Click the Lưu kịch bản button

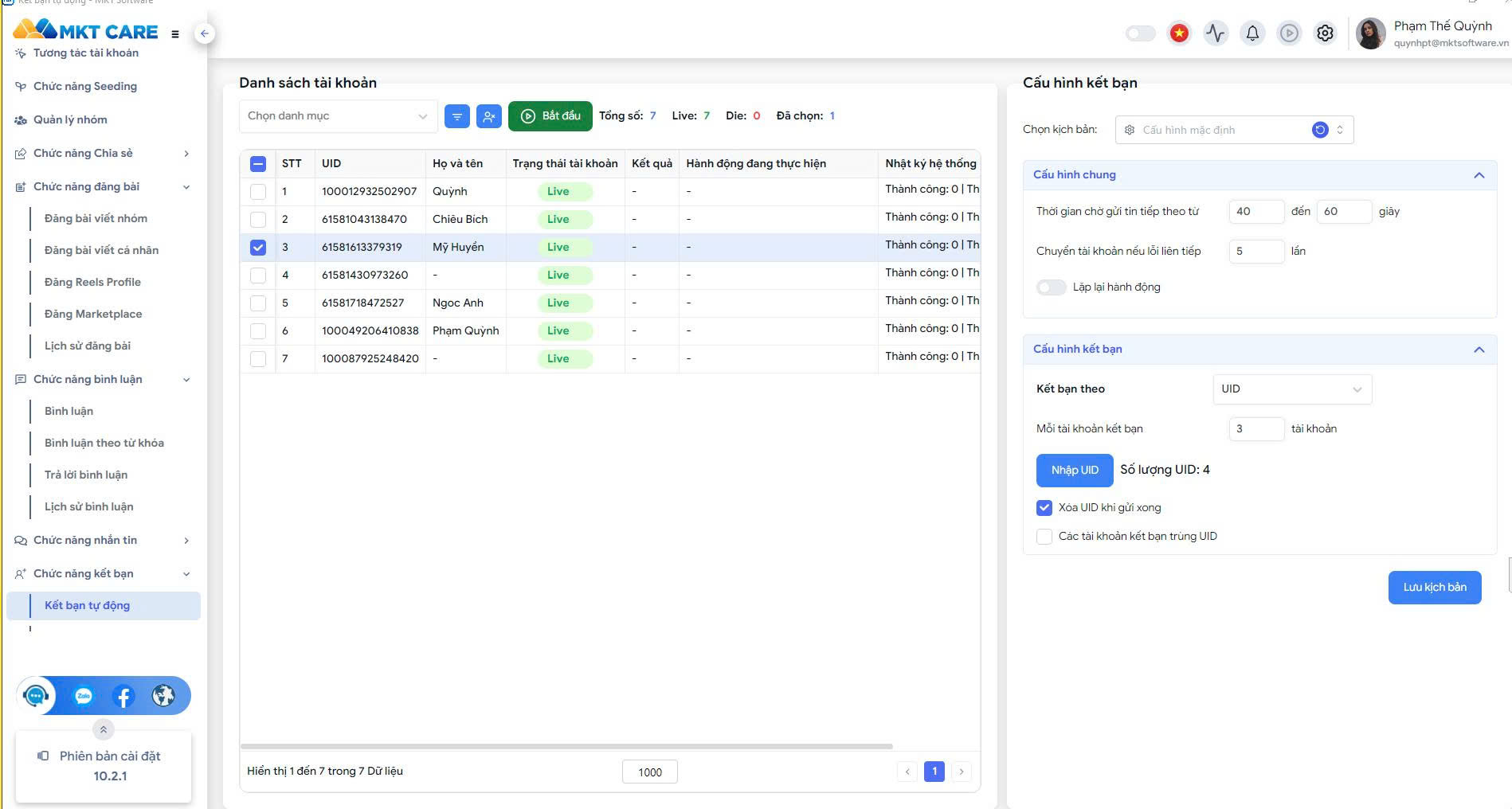pyautogui.click(x=1435, y=588)
